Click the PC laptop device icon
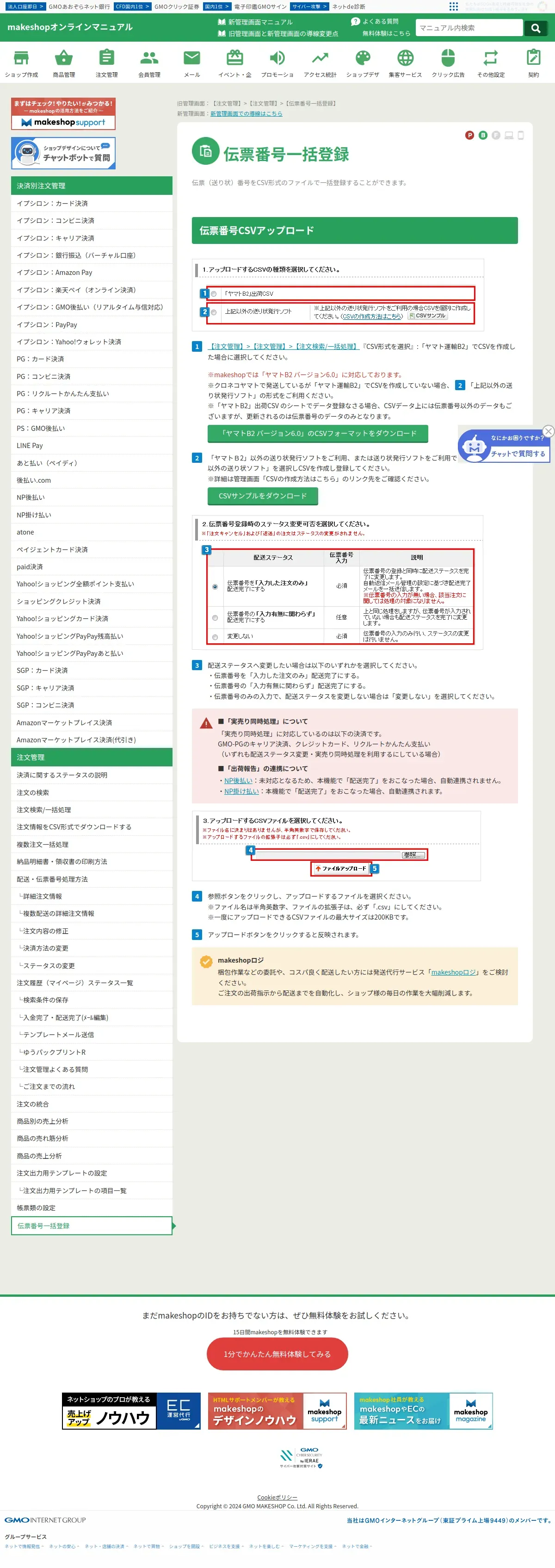Image resolution: width=555 pixels, height=1568 pixels. click(509, 135)
